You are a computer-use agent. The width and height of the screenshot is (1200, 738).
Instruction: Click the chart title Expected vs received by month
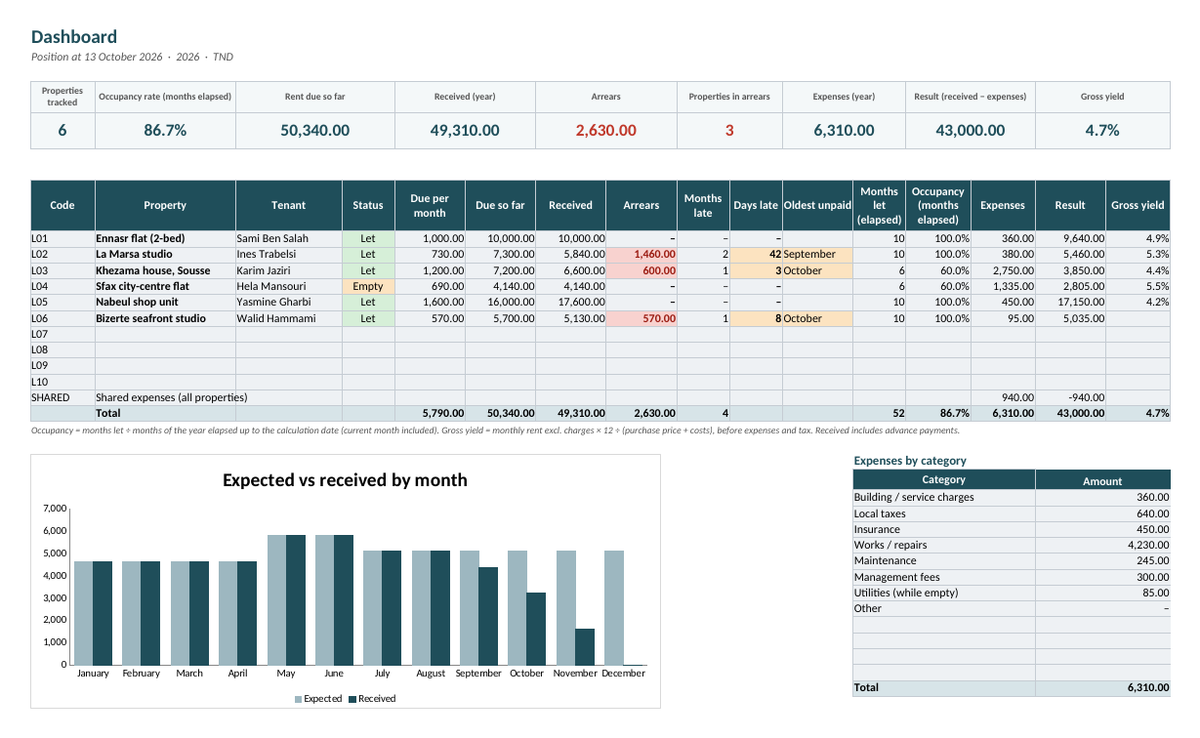click(x=345, y=480)
